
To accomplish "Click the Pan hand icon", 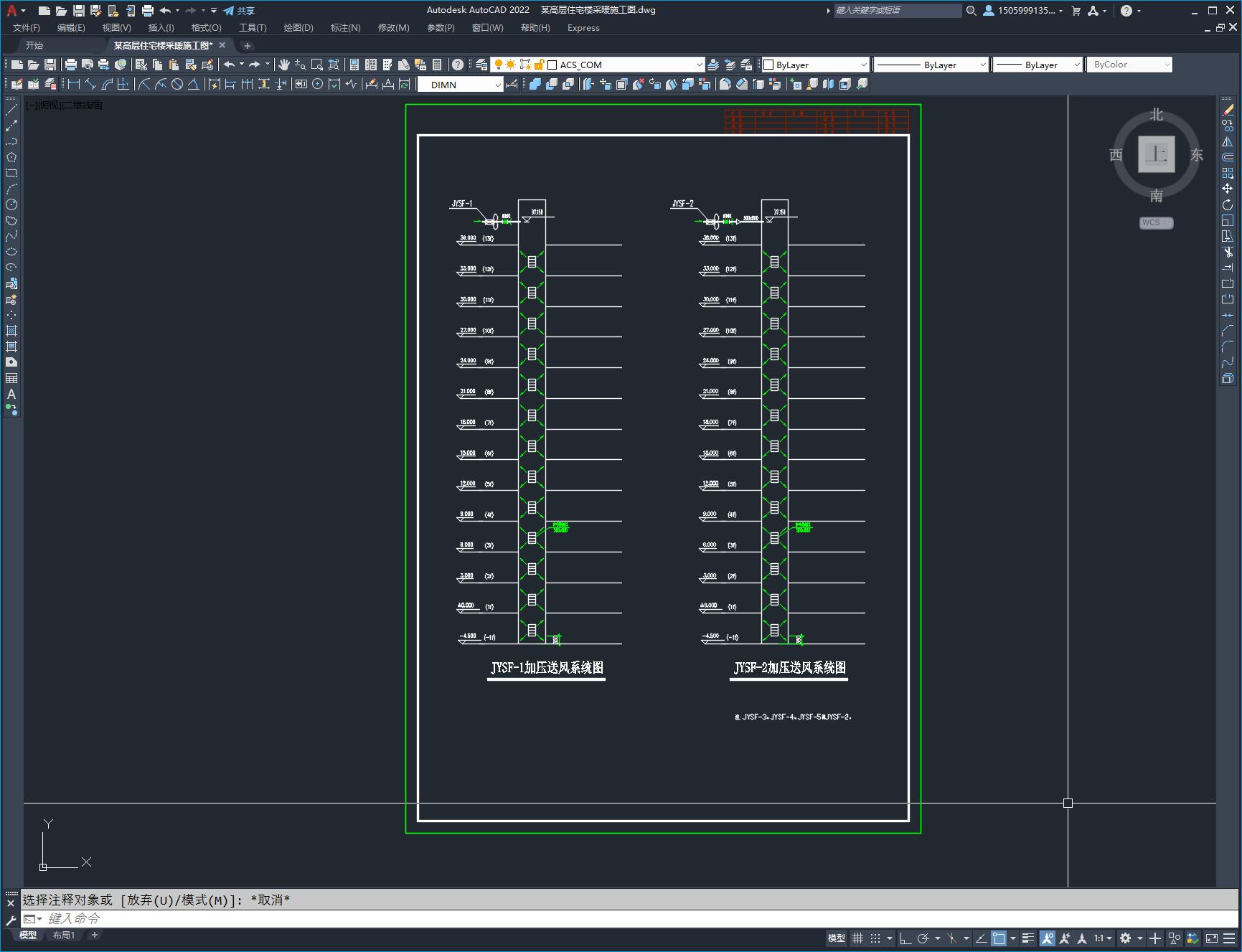I will pos(284,65).
